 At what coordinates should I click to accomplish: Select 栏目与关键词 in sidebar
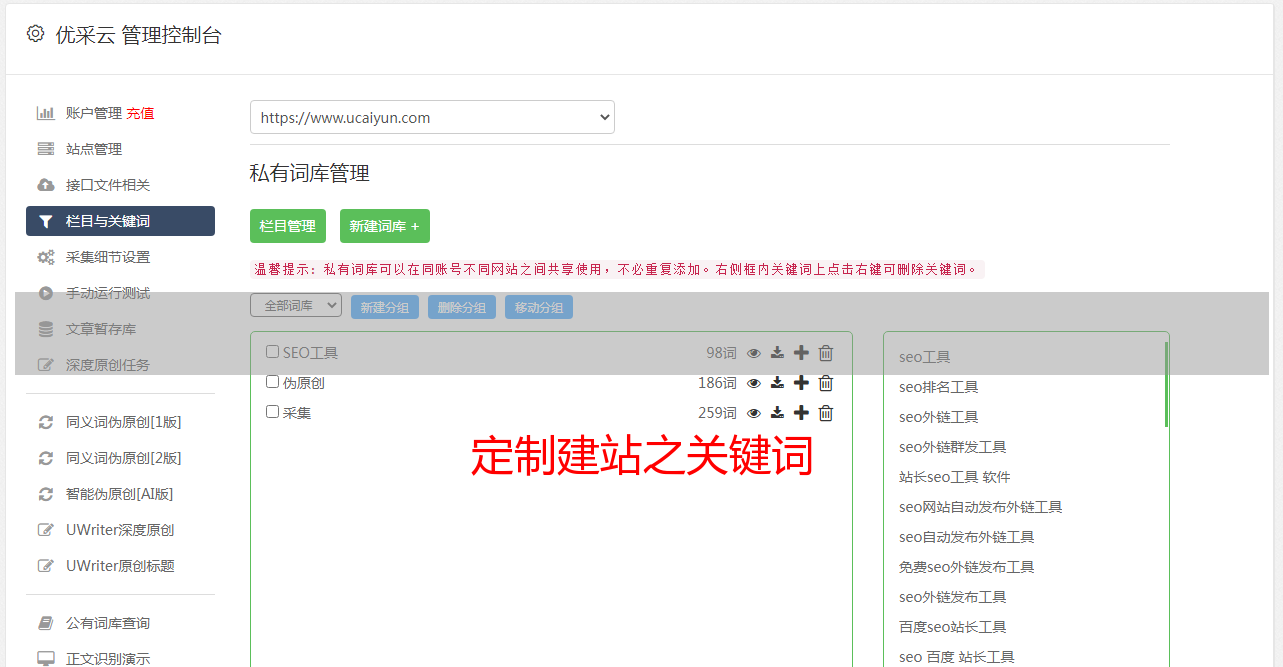click(x=120, y=221)
